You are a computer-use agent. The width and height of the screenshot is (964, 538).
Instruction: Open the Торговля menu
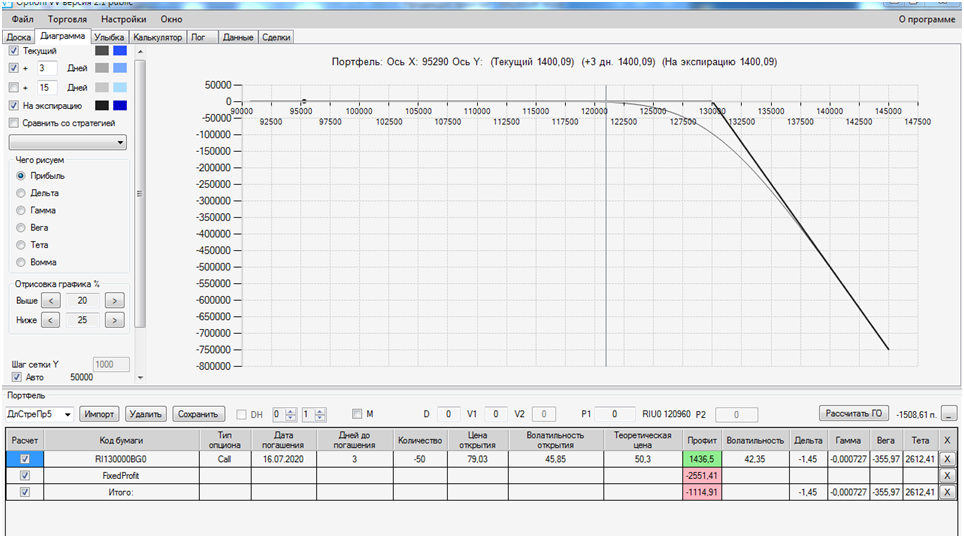(x=68, y=19)
